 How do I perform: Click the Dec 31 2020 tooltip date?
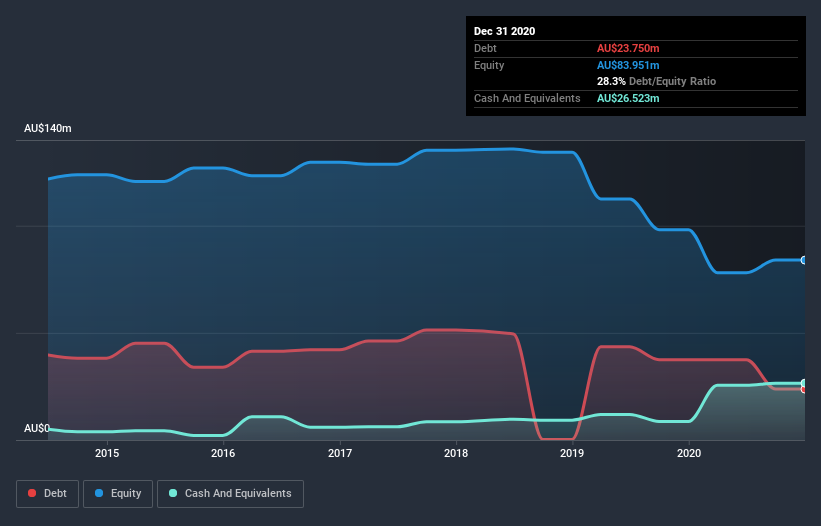[504, 31]
